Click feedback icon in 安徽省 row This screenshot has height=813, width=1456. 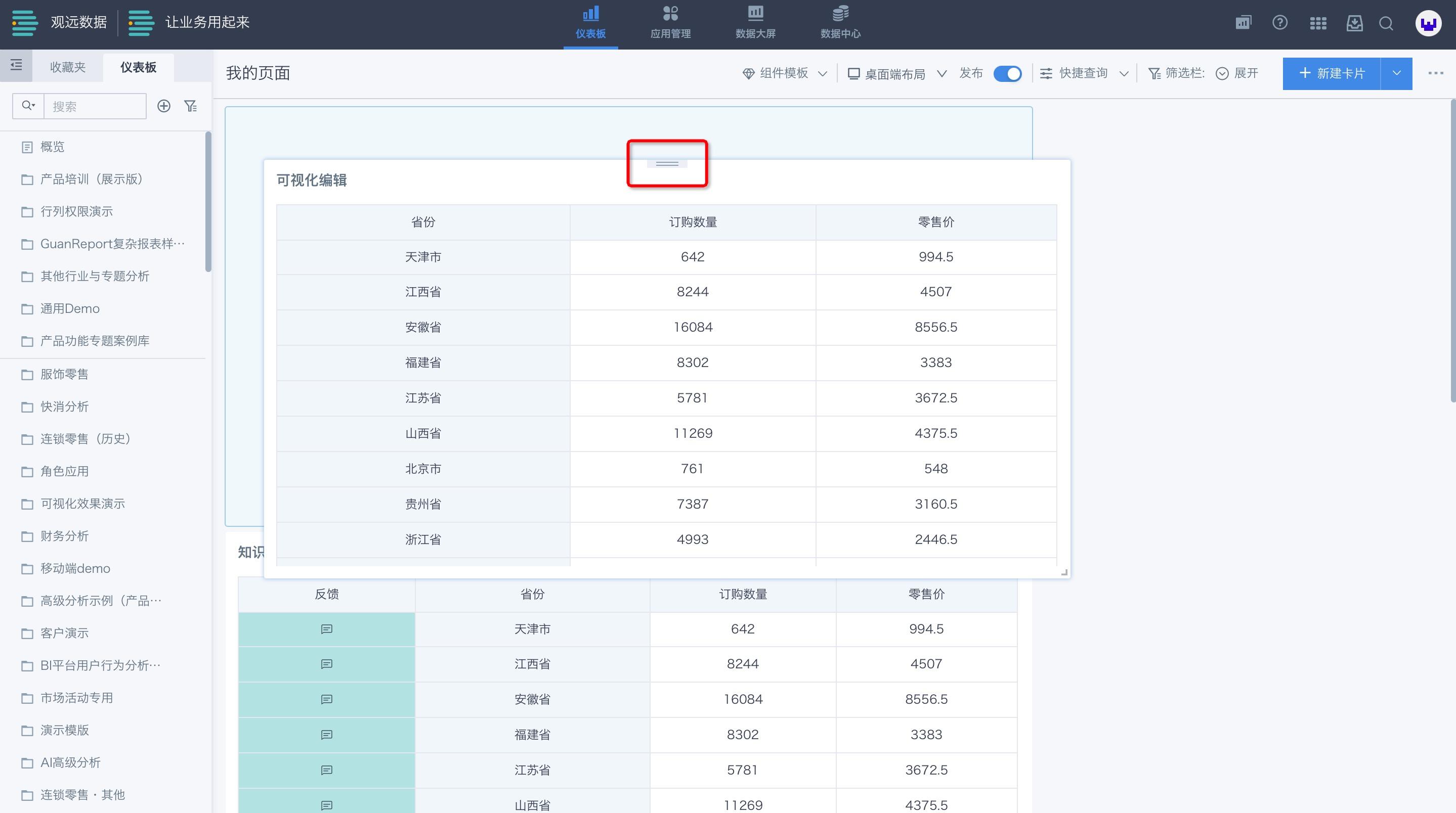pos(327,699)
